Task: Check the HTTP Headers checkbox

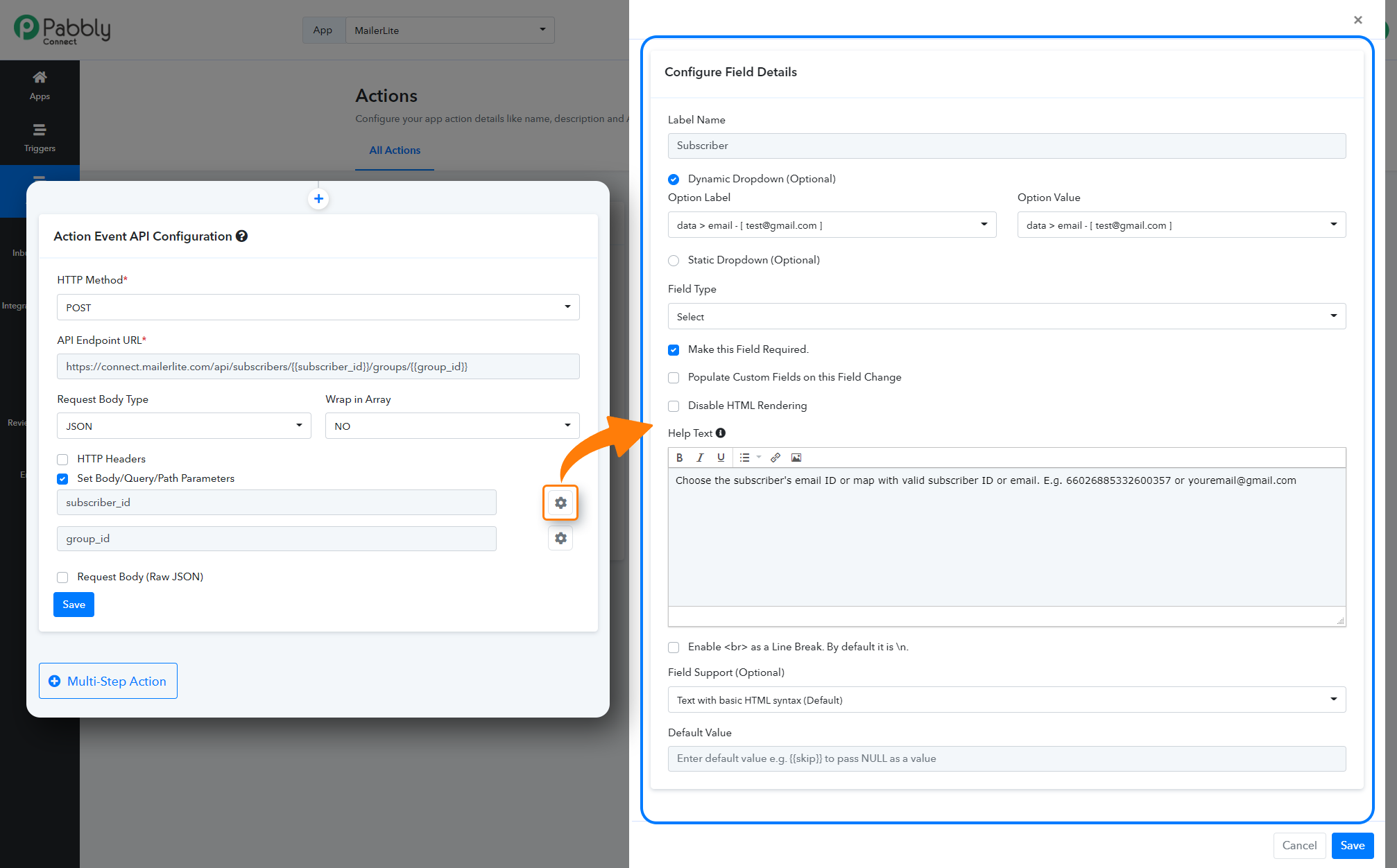Action: (x=62, y=460)
